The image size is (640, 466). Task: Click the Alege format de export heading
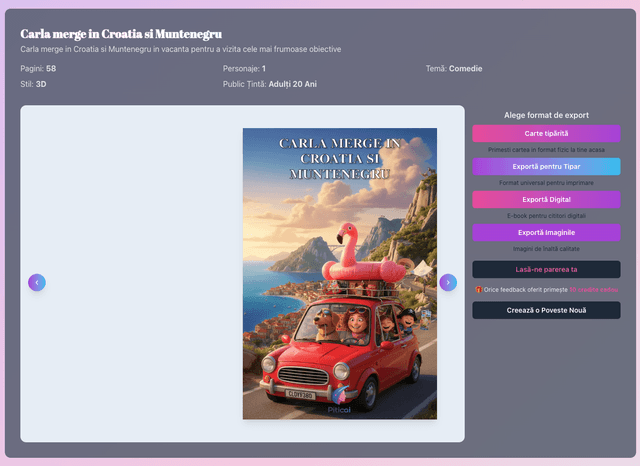(546, 115)
